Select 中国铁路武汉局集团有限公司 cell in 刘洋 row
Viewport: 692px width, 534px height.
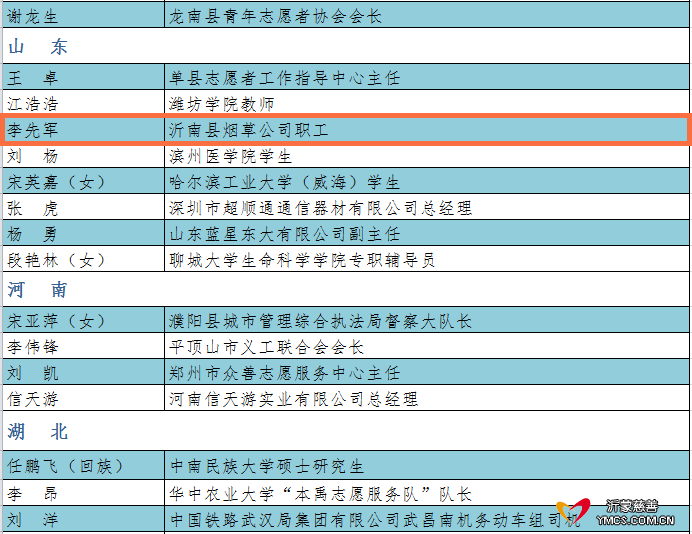click(x=427, y=519)
